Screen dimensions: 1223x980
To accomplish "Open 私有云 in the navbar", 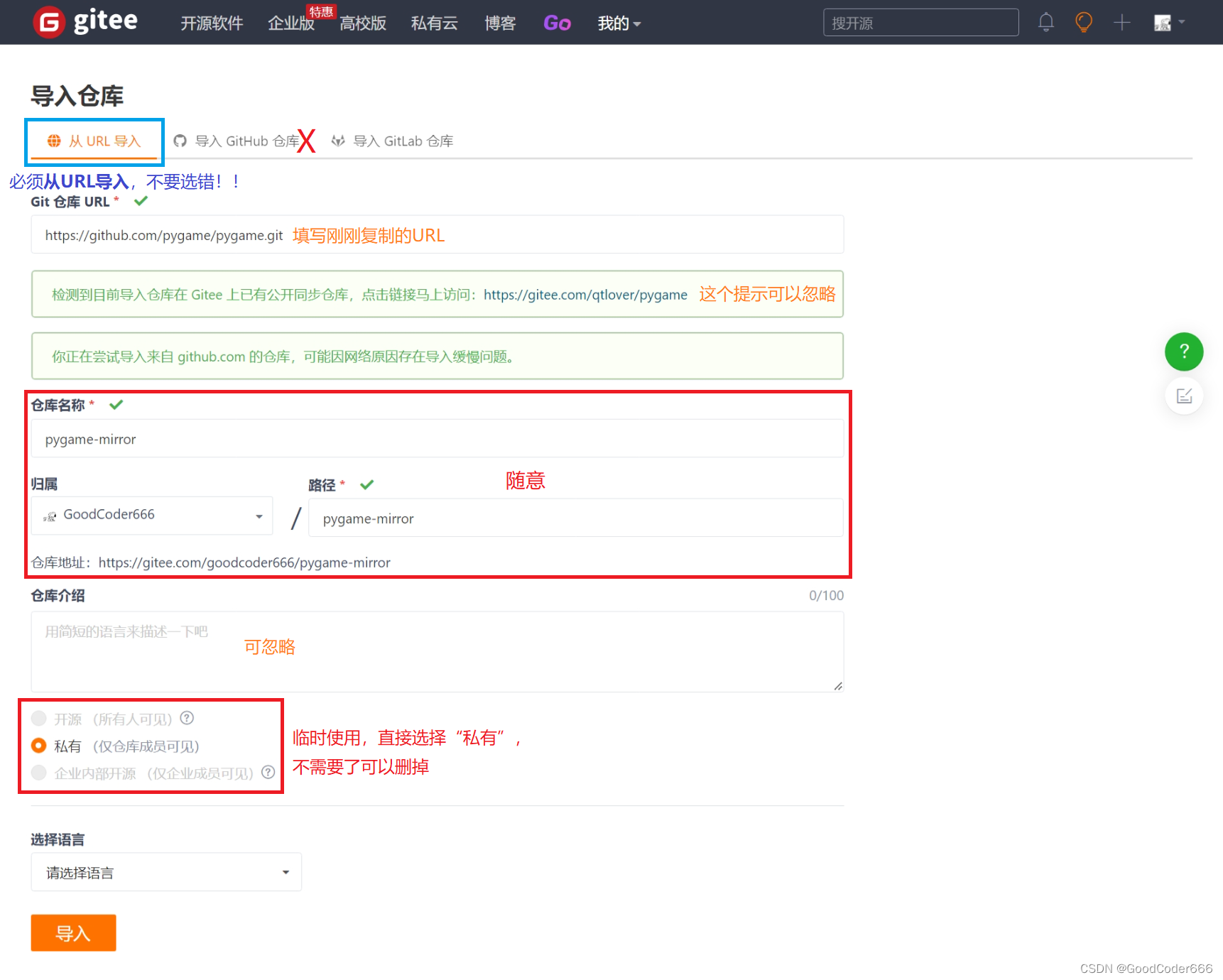I will (435, 23).
